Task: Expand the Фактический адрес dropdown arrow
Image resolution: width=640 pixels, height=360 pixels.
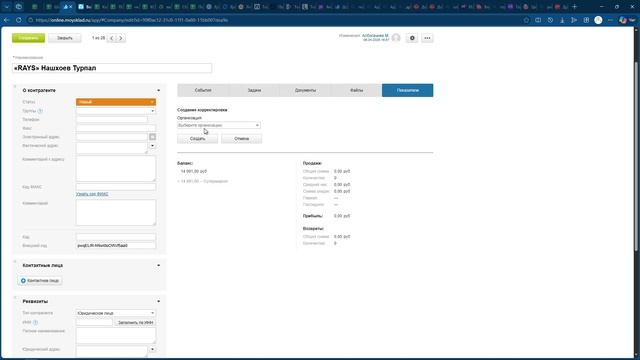Action: click(153, 146)
